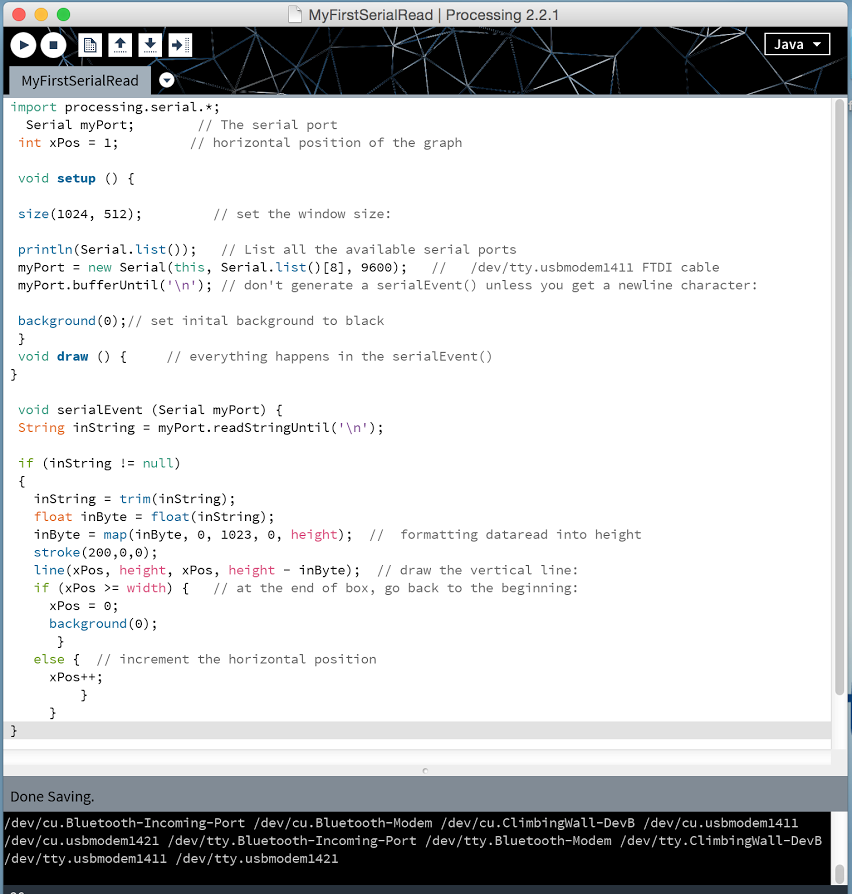Click '/dev/cu.Bluetooth-Incoming-Port' in the console

[x=124, y=823]
